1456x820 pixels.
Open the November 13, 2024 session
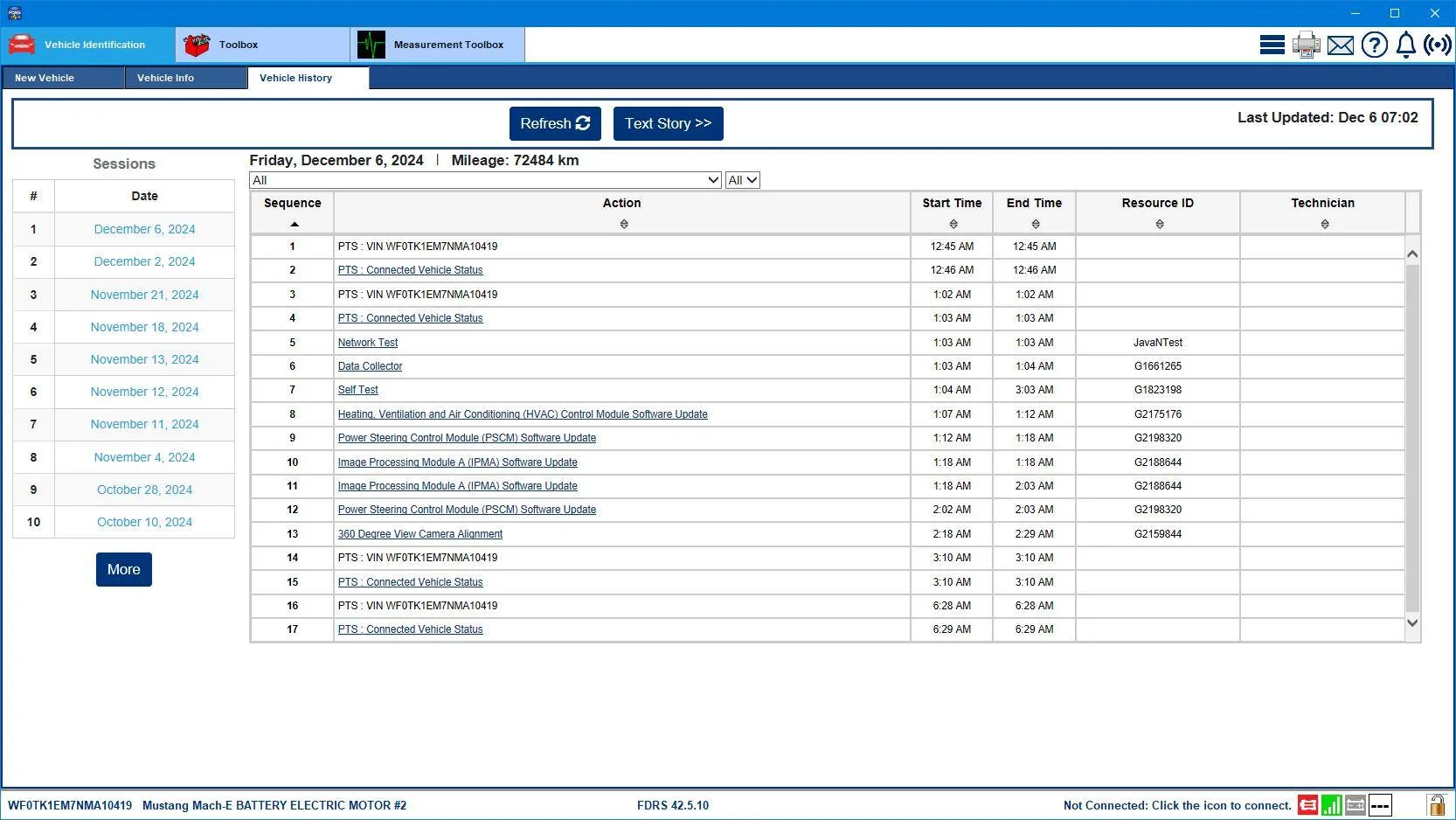pyautogui.click(x=145, y=359)
